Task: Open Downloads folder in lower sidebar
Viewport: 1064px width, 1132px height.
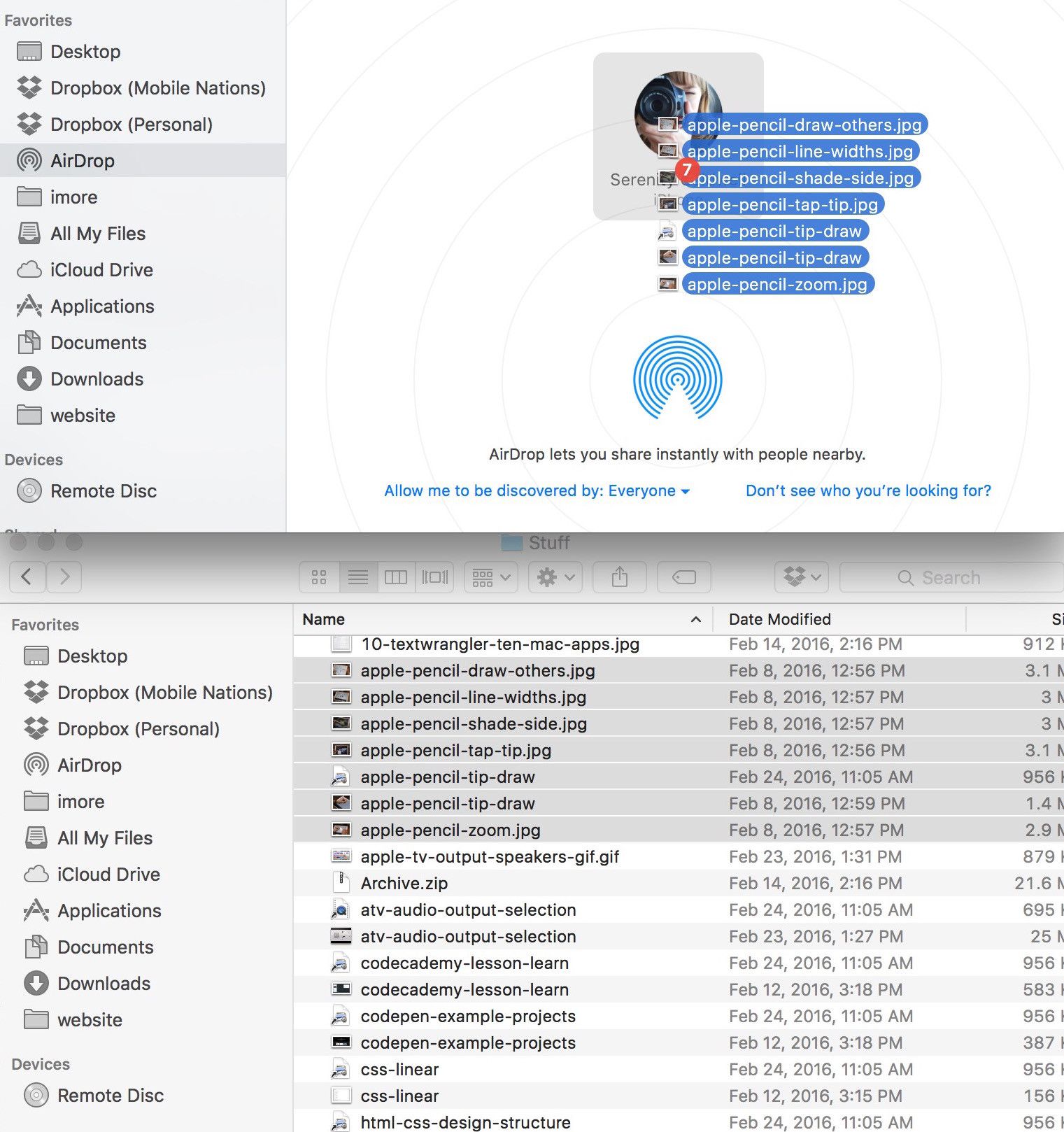Action: 104,984
